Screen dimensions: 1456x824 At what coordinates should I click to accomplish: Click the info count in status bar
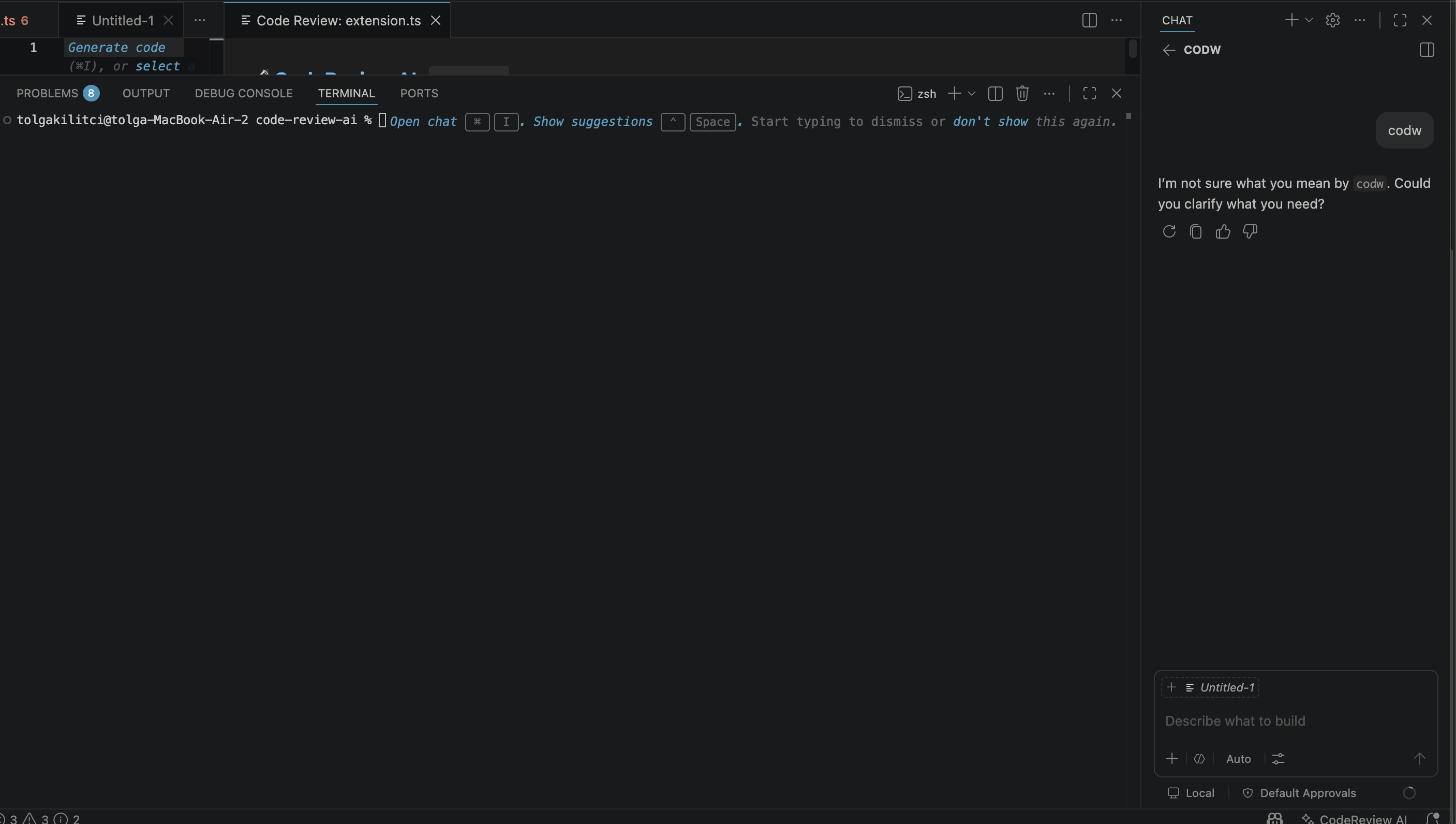point(67,818)
